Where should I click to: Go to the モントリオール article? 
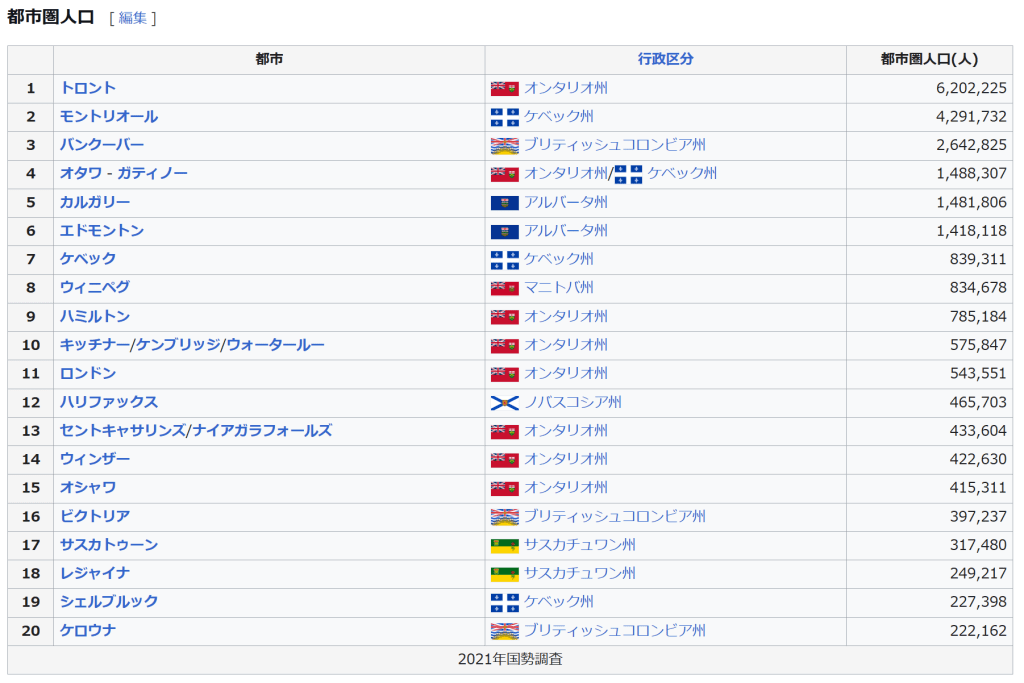click(x=109, y=117)
